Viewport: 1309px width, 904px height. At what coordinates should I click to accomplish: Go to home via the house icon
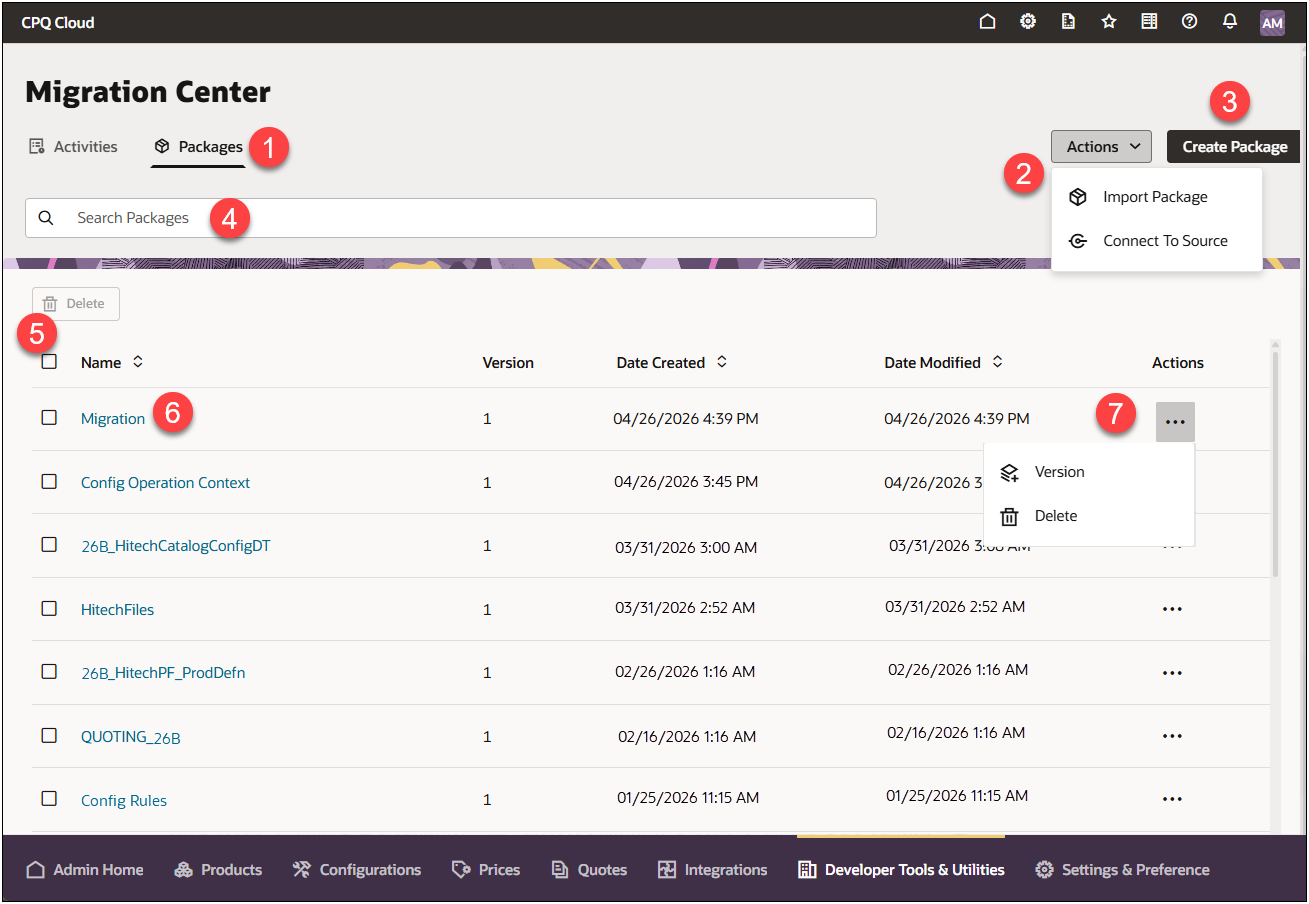[987, 22]
